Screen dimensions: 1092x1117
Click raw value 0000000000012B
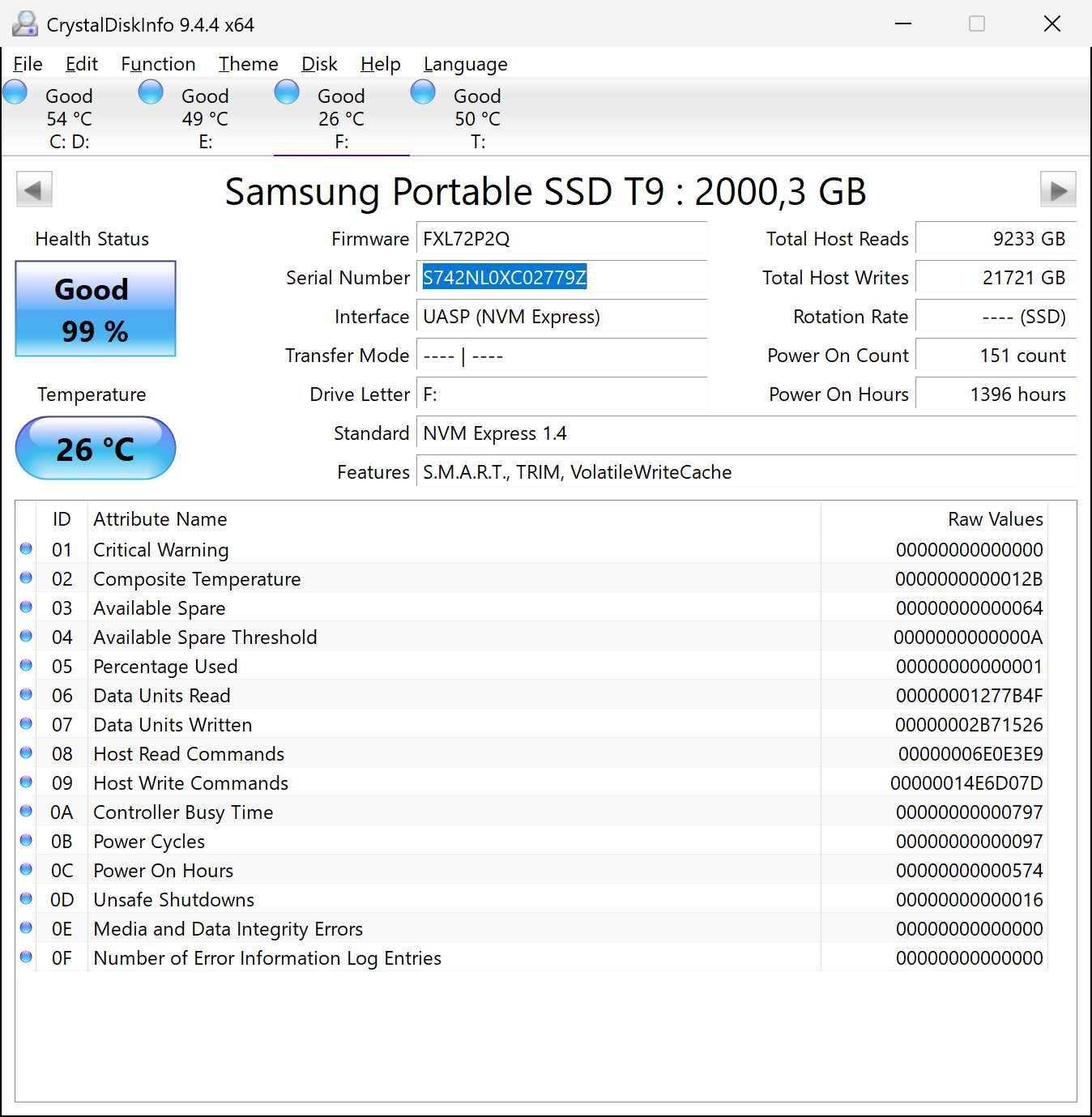(969, 579)
